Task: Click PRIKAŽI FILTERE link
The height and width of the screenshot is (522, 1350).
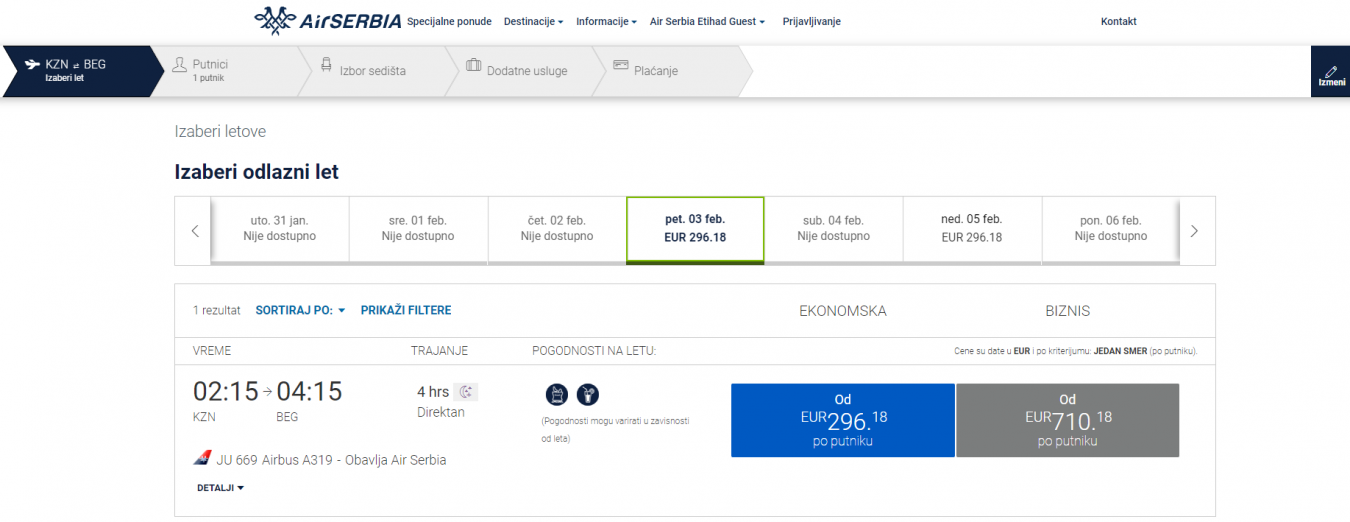Action: [406, 311]
